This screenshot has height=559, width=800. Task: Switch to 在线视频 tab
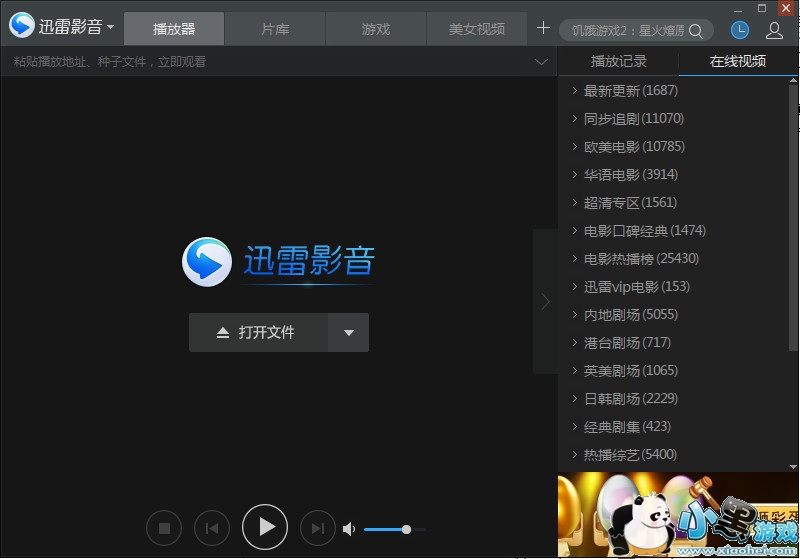738,61
